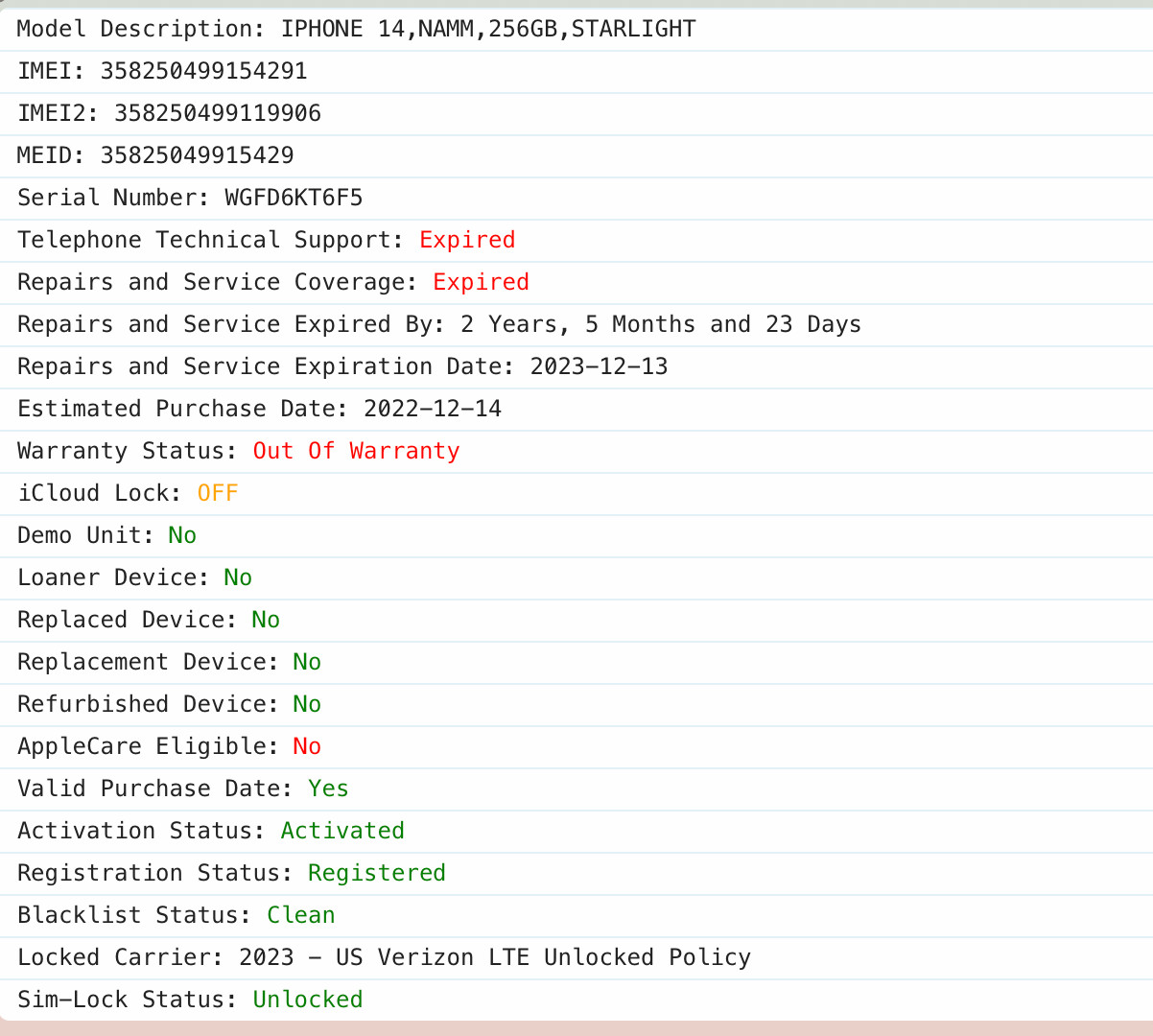Click the IMEI2 number 358250499119906
This screenshot has height=1036, width=1153.
(x=218, y=113)
